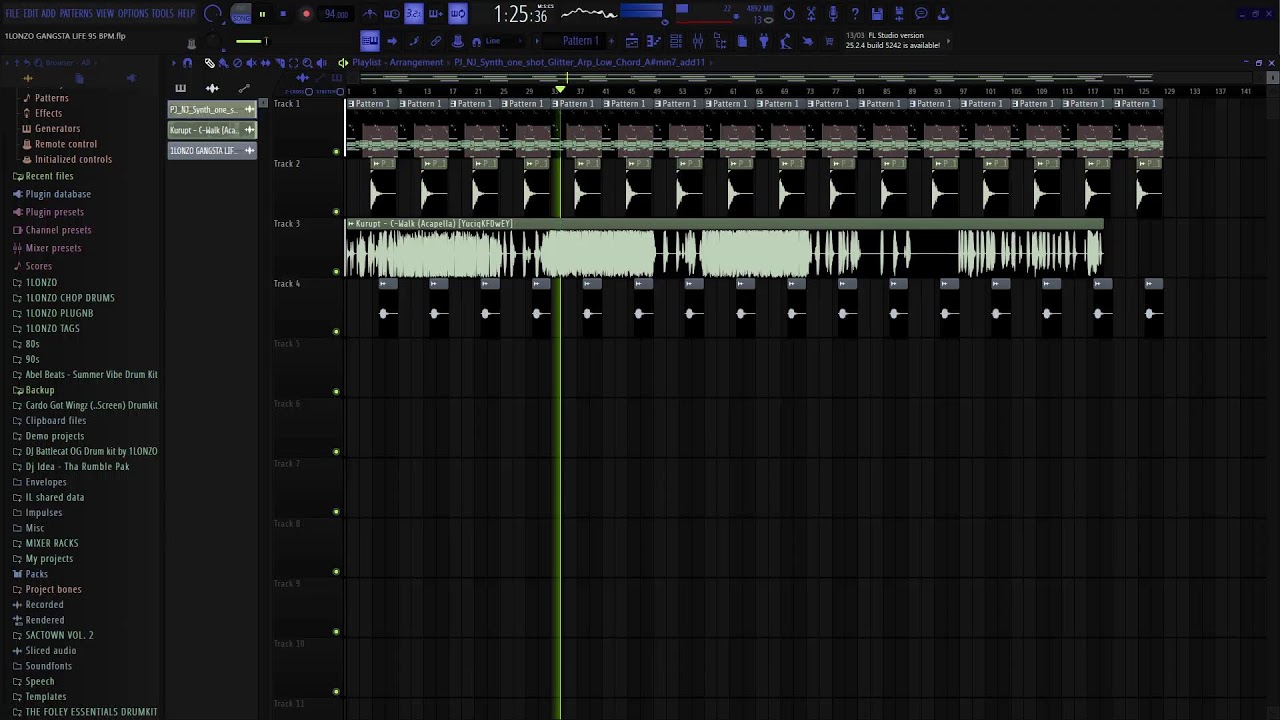
Task: Select the playlist playback speaker tool
Action: point(322,62)
